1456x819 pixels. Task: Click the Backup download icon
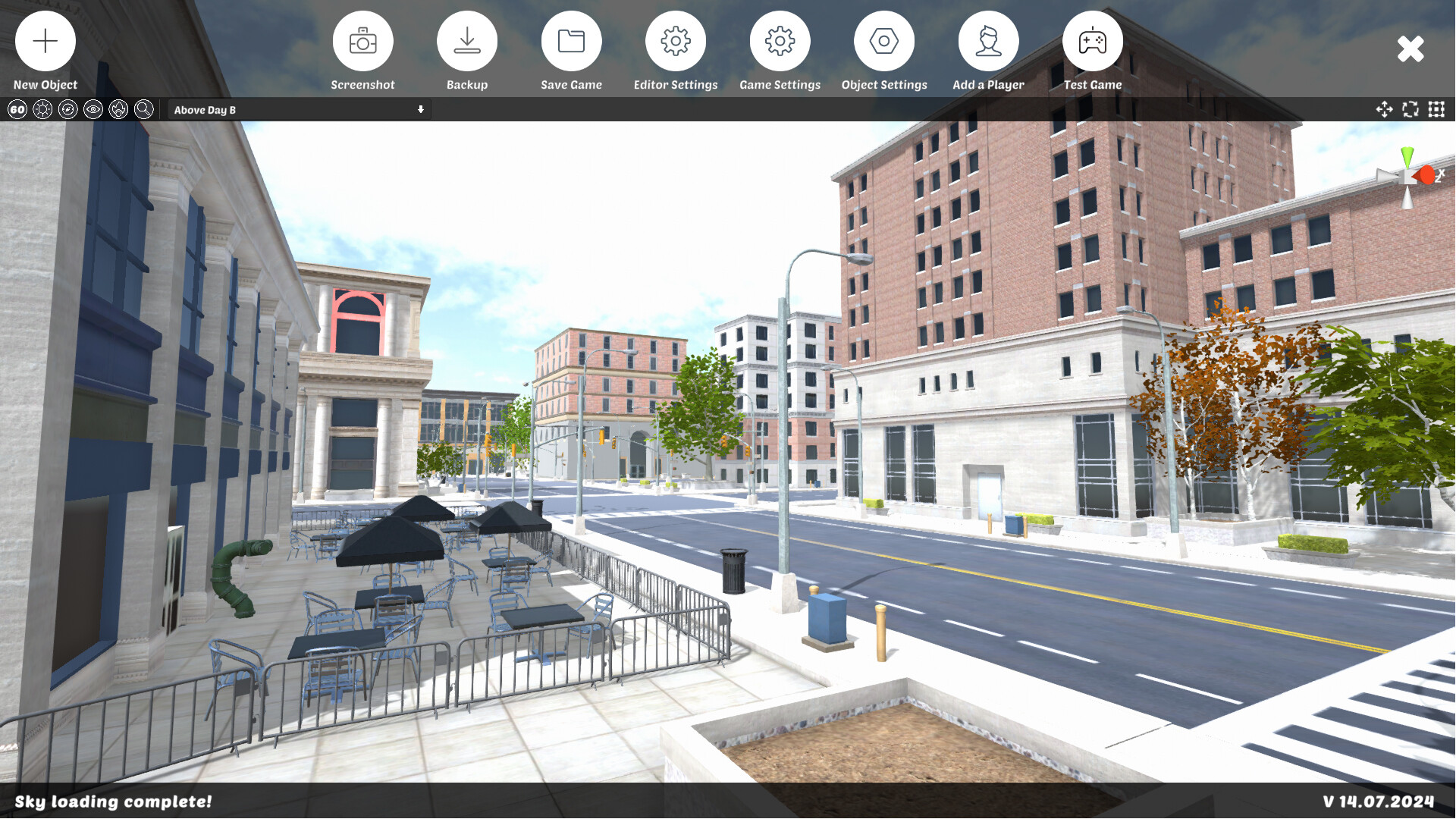click(x=466, y=41)
